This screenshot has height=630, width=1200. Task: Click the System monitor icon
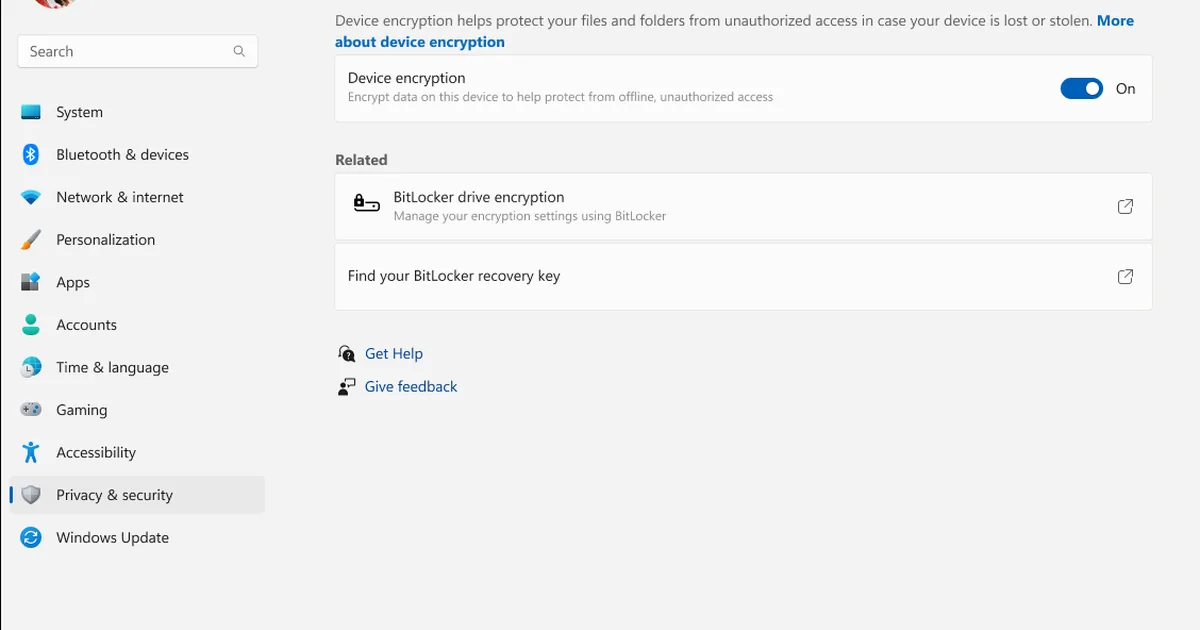(x=31, y=112)
